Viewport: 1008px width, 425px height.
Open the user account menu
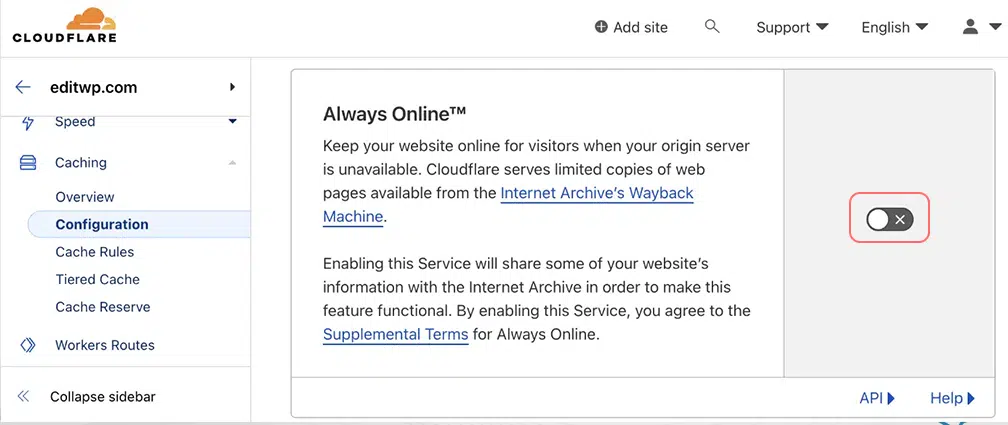975,27
